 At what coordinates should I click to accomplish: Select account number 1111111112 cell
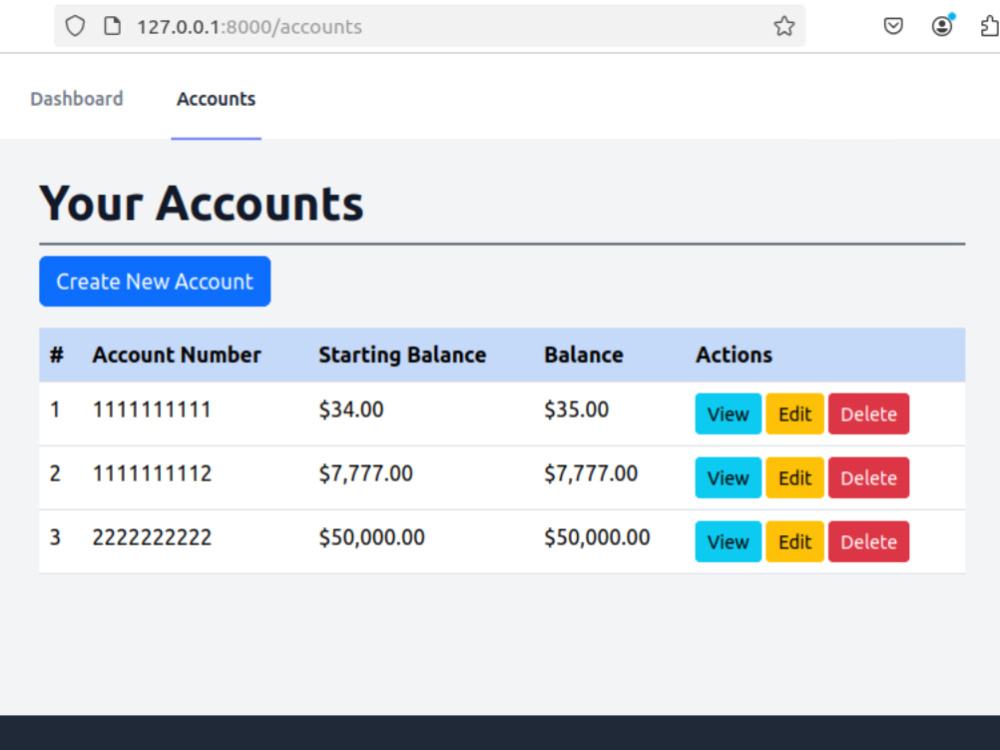point(152,473)
